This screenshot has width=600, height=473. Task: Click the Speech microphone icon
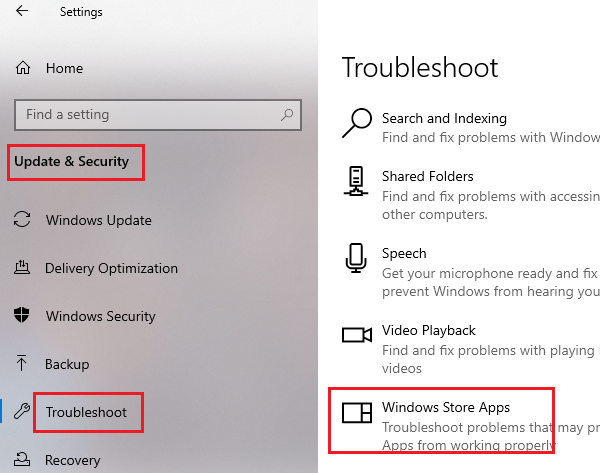tap(356, 258)
